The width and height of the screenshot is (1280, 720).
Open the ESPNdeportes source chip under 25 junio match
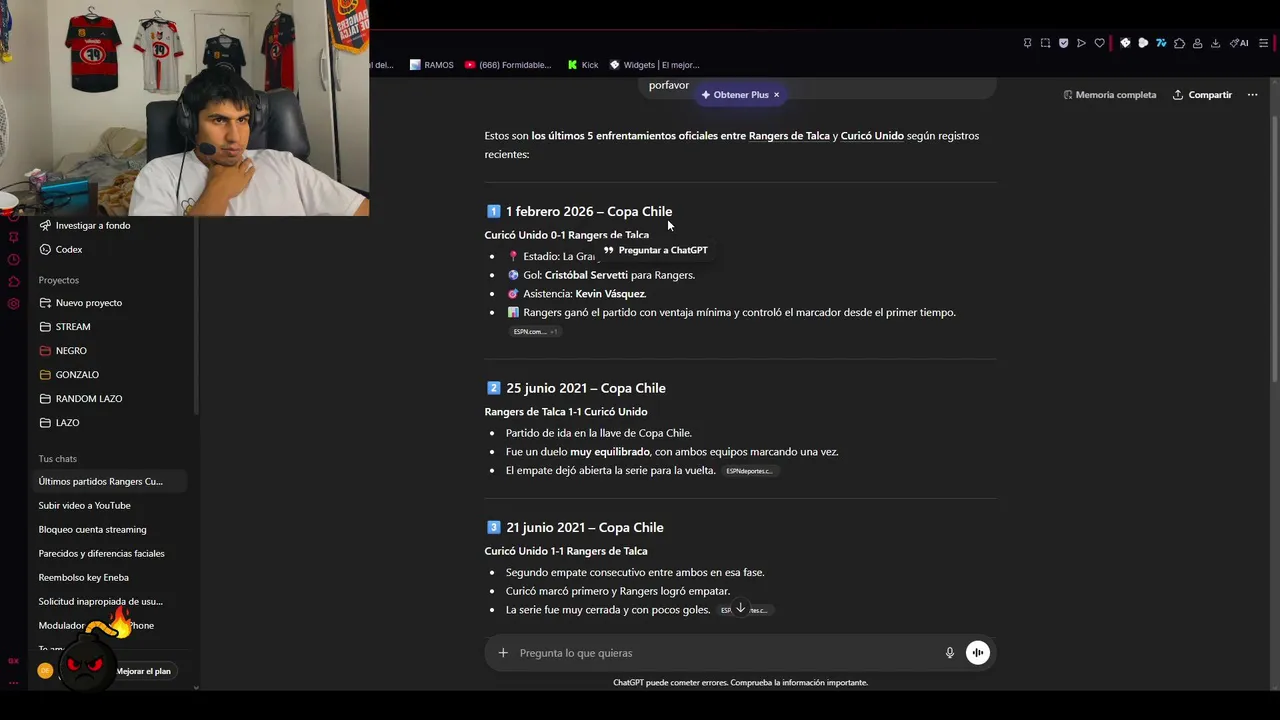tap(750, 471)
